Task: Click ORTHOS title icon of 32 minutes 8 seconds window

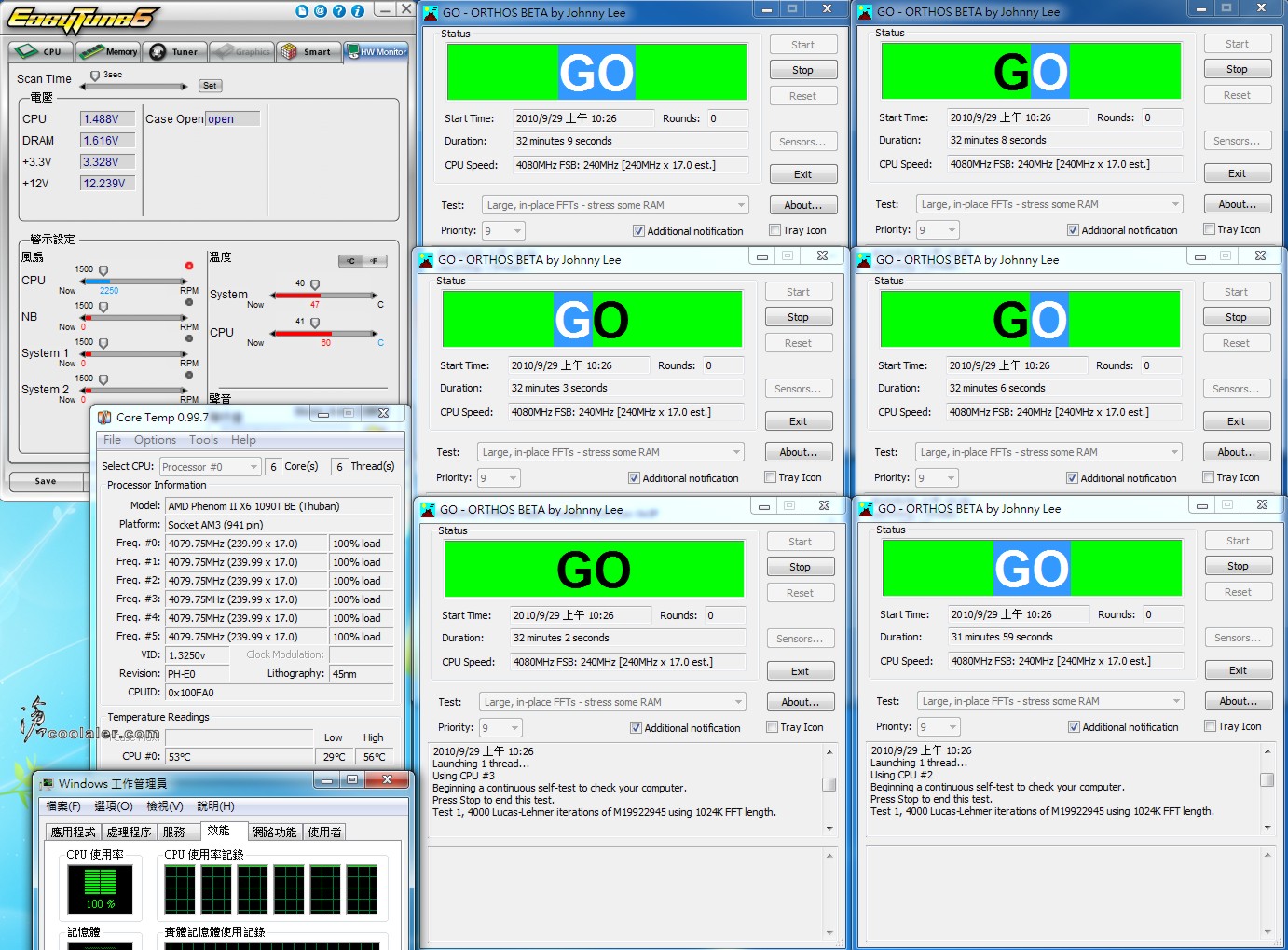Action: pyautogui.click(x=865, y=12)
